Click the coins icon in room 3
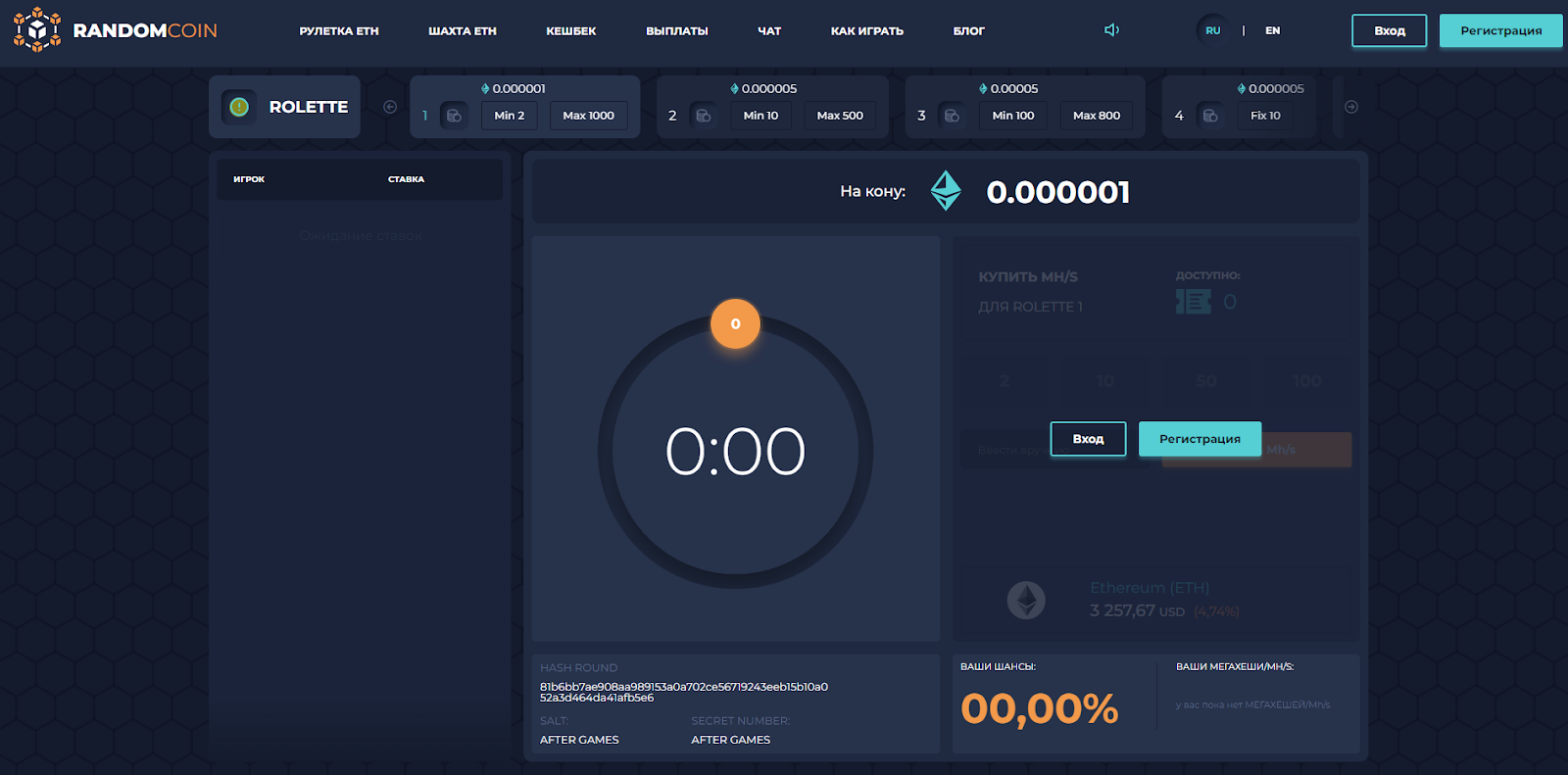This screenshot has width=1568, height=775. coord(952,116)
